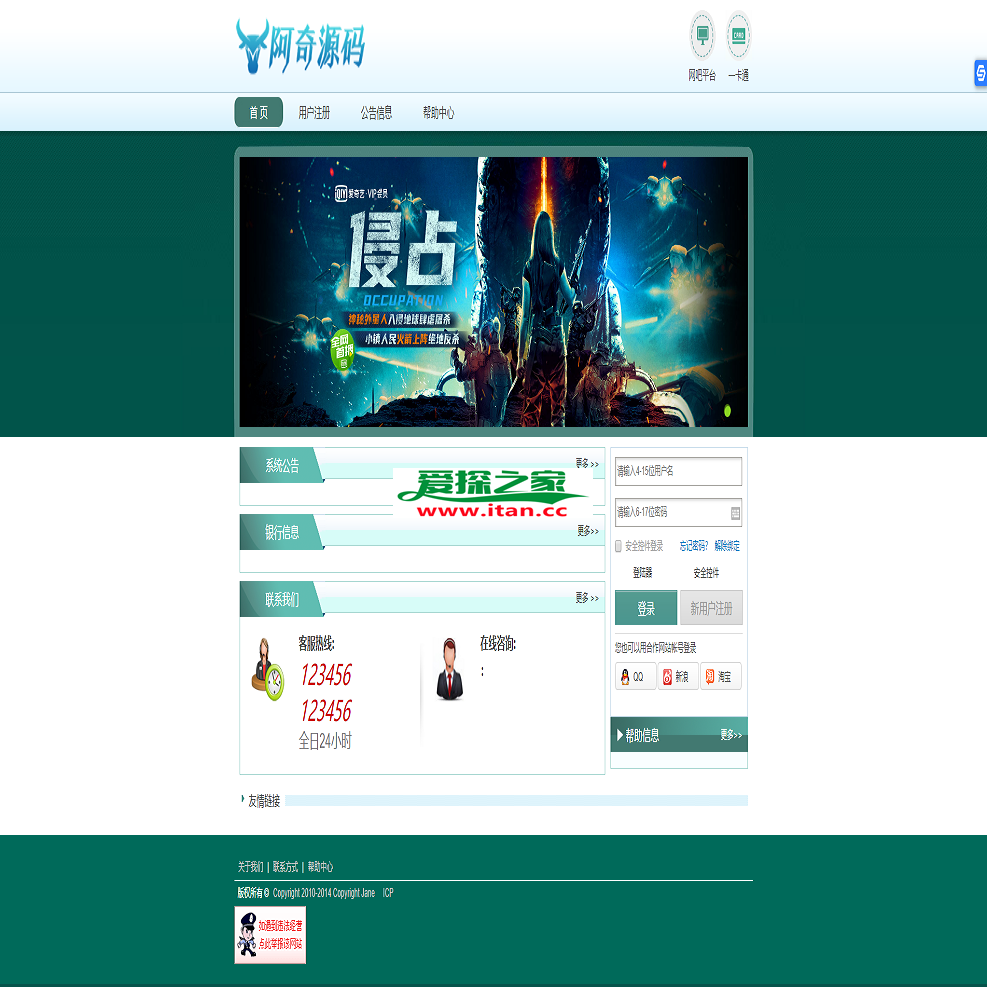Click the 网吧平台 monitor icon

[702, 33]
